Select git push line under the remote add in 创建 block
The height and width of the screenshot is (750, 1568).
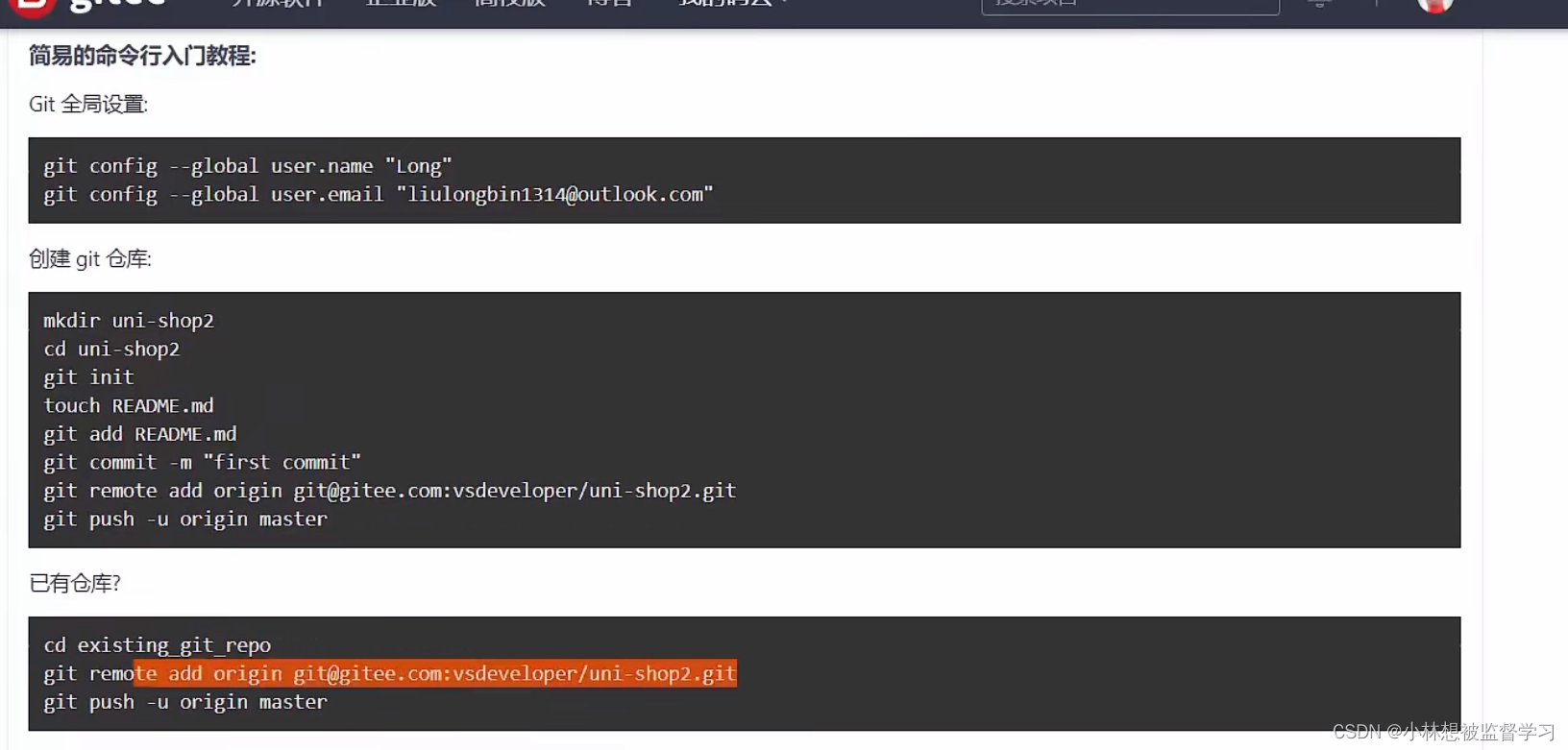click(185, 519)
